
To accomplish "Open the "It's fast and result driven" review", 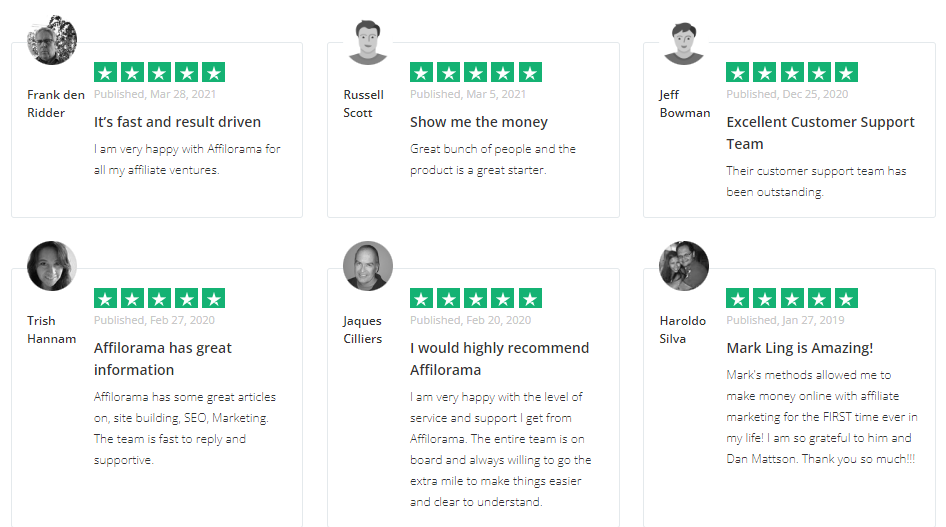I will [x=177, y=122].
